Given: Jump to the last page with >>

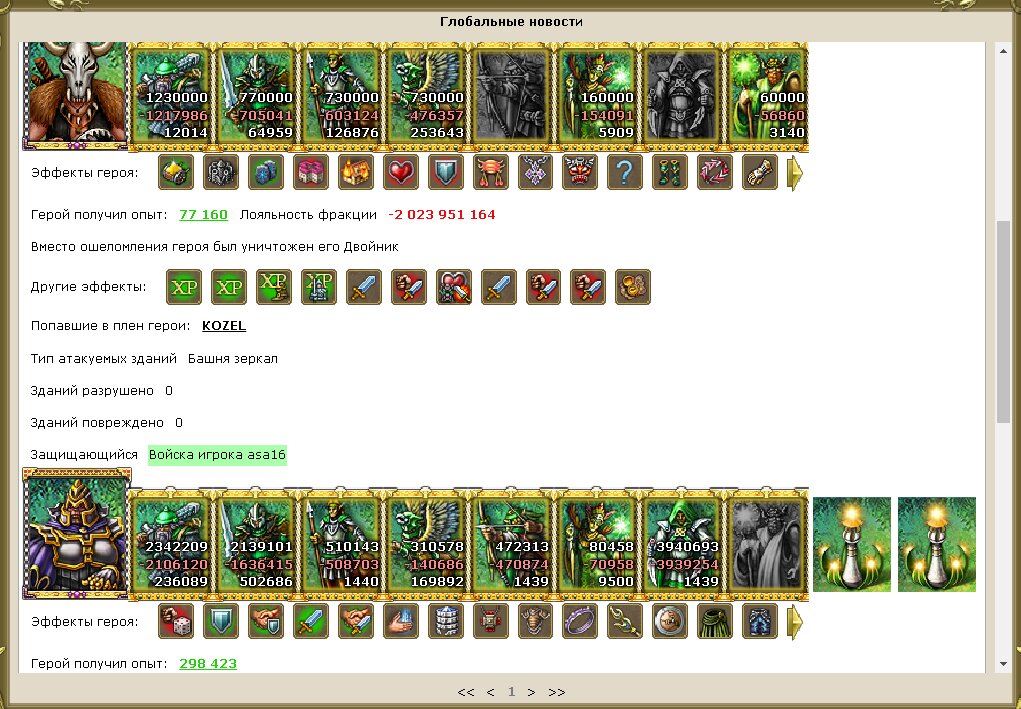Looking at the screenshot, I should [556, 692].
